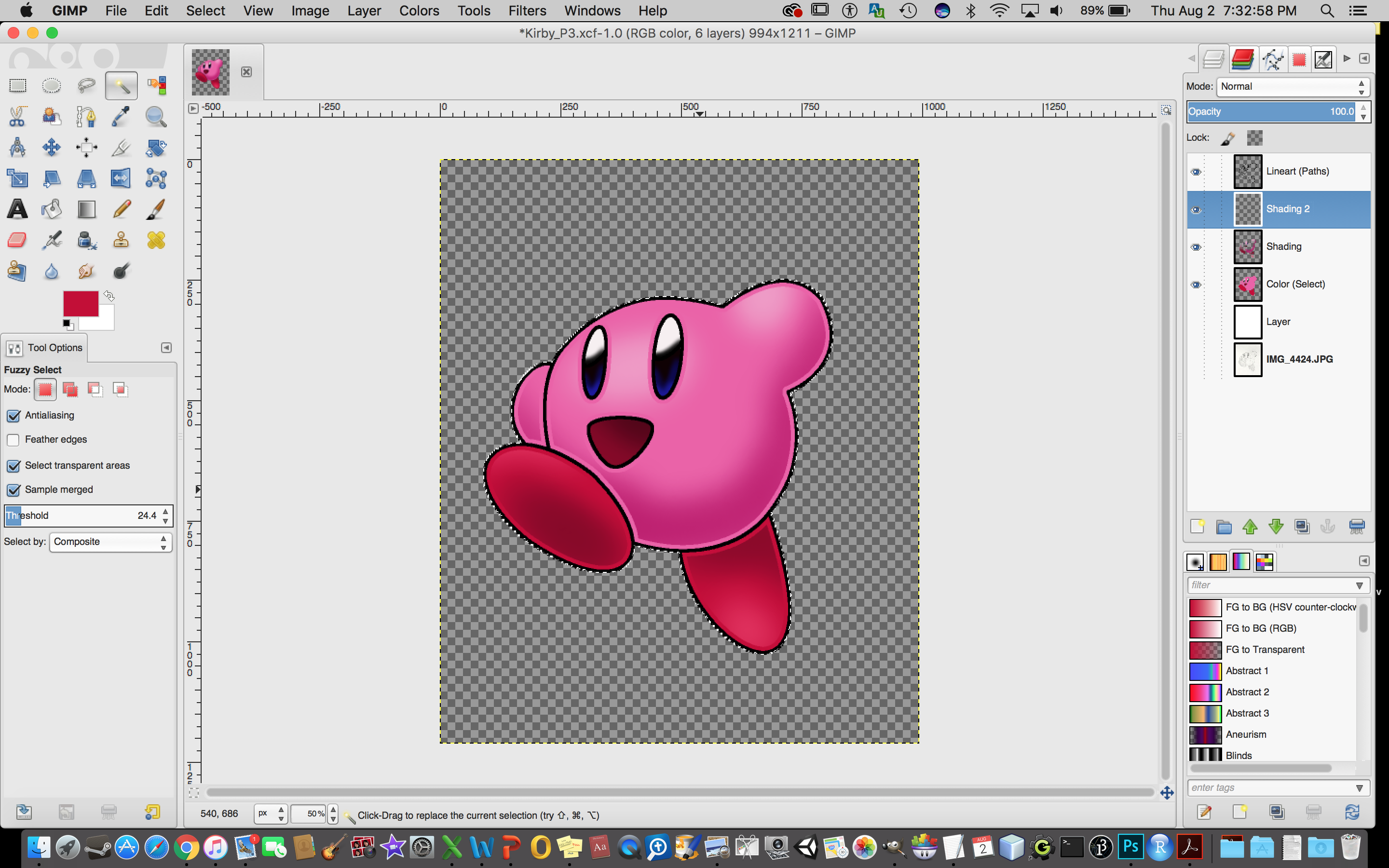Lower the layer with green down arrow

pyautogui.click(x=1275, y=527)
